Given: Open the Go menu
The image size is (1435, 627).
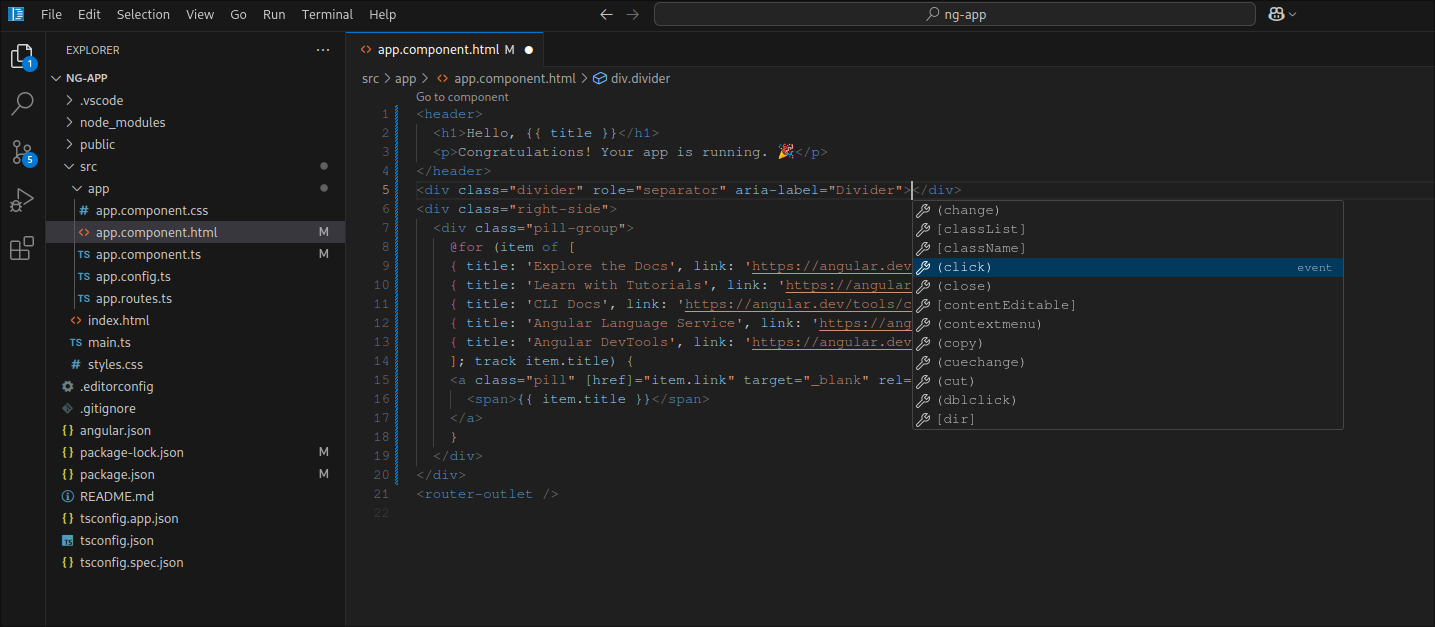Looking at the screenshot, I should 238,14.
